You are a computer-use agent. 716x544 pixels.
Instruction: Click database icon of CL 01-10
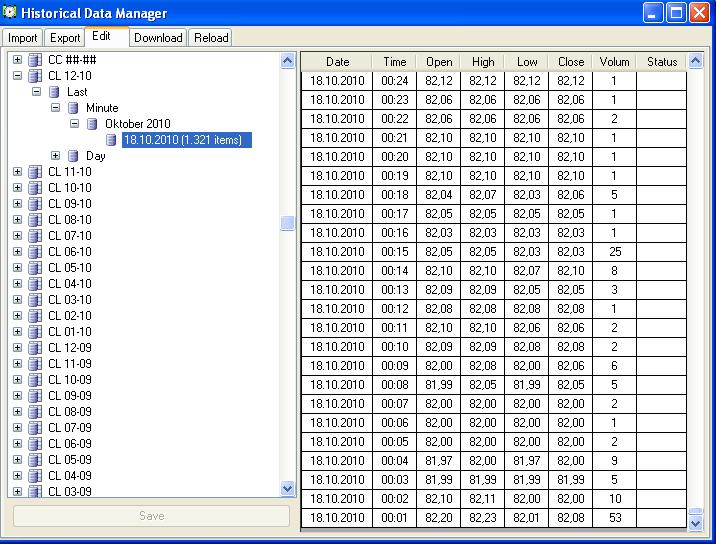click(35, 332)
